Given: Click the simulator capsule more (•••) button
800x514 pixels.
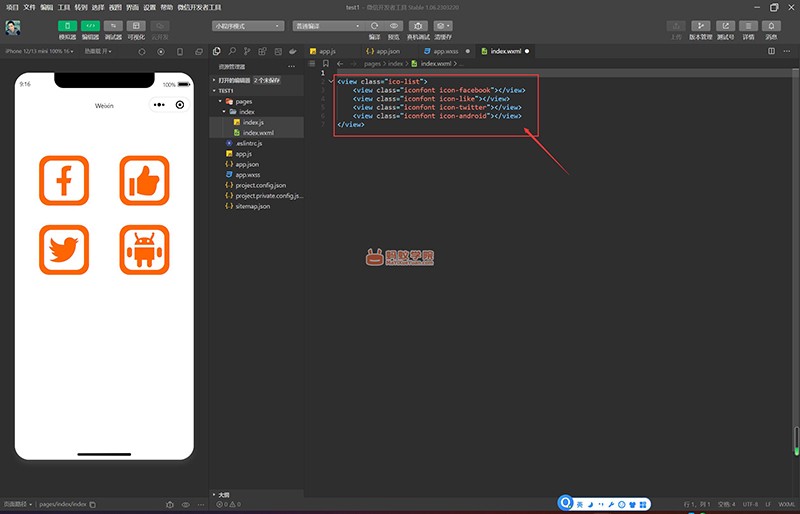Looking at the screenshot, I should [159, 105].
